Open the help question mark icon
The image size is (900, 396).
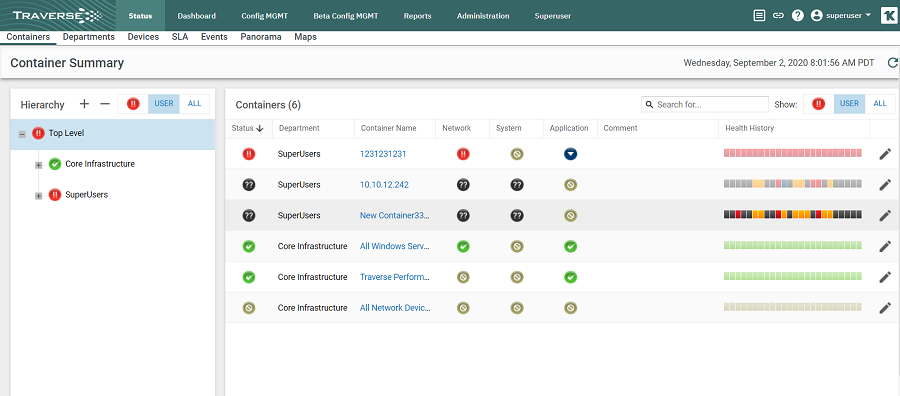(797, 15)
